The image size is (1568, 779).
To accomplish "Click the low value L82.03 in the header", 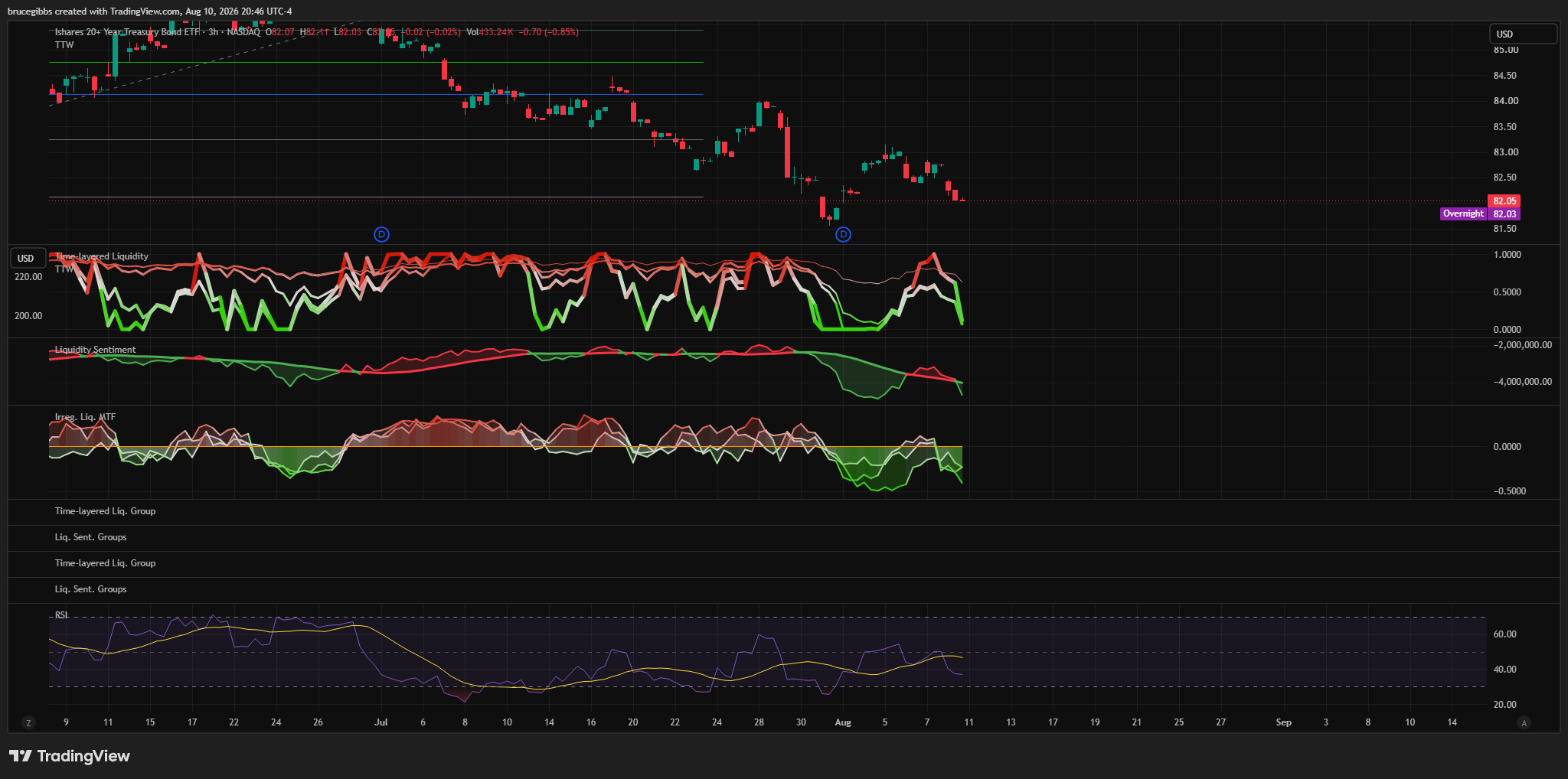I will click(348, 32).
